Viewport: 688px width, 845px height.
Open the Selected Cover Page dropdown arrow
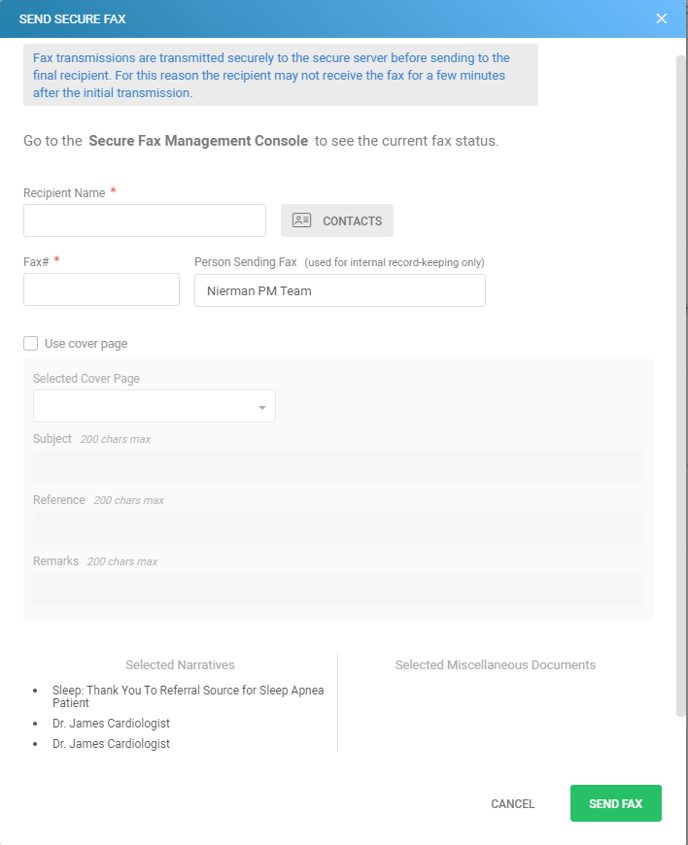pyautogui.click(x=262, y=407)
